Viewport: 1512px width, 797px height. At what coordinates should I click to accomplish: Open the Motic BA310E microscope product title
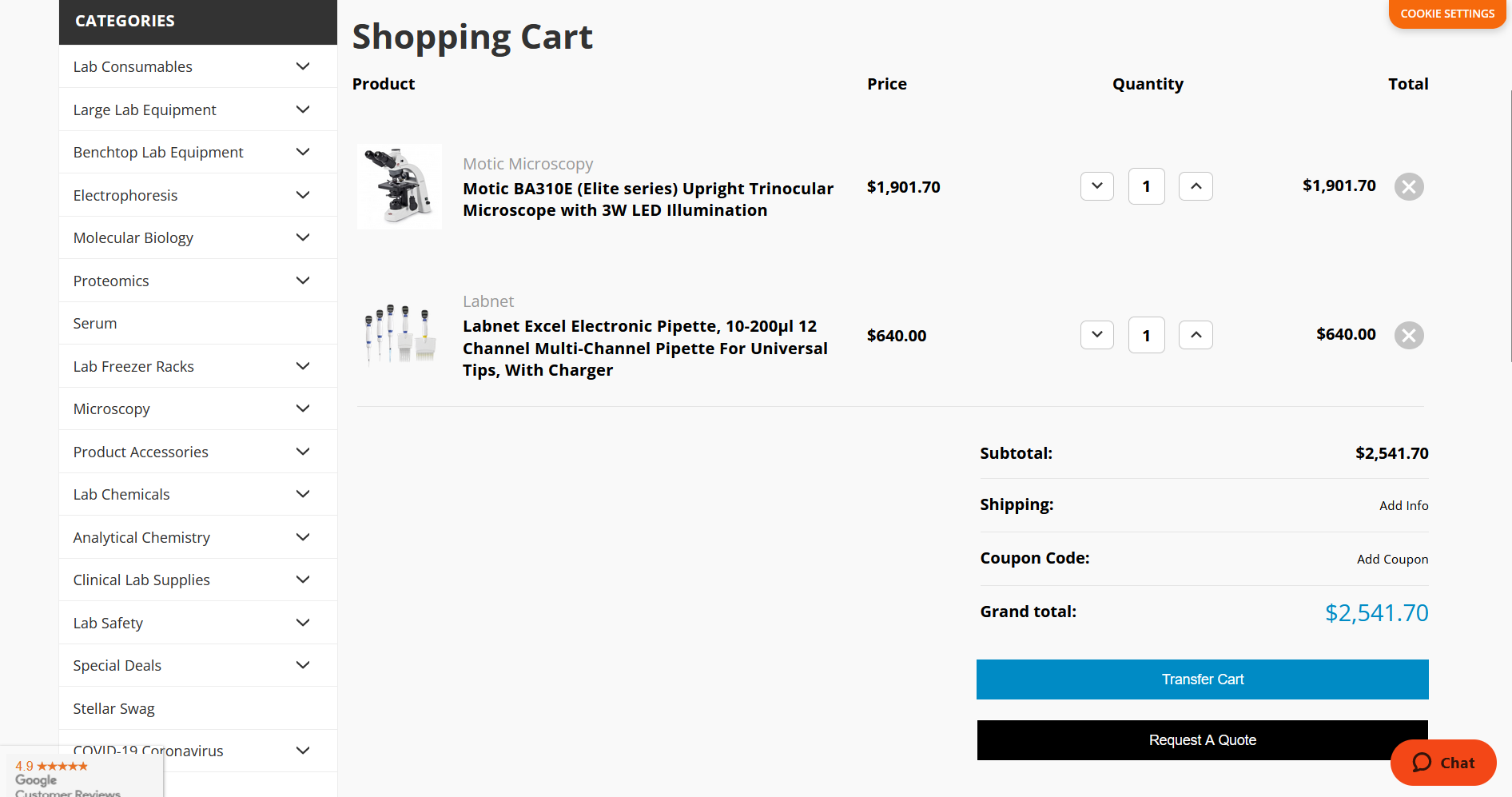[x=648, y=199]
